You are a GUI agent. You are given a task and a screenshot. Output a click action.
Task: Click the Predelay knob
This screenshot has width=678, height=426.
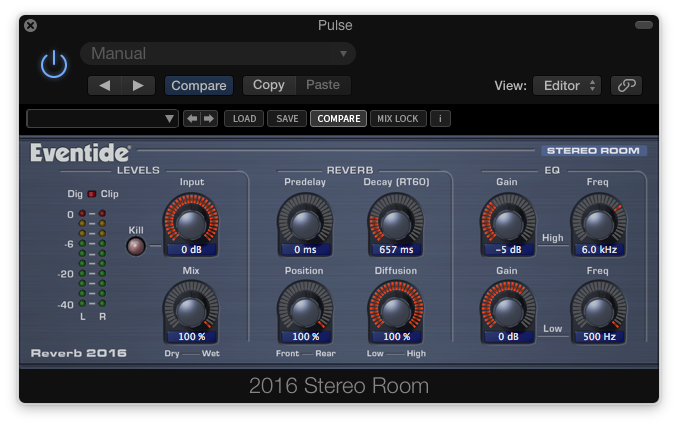305,224
